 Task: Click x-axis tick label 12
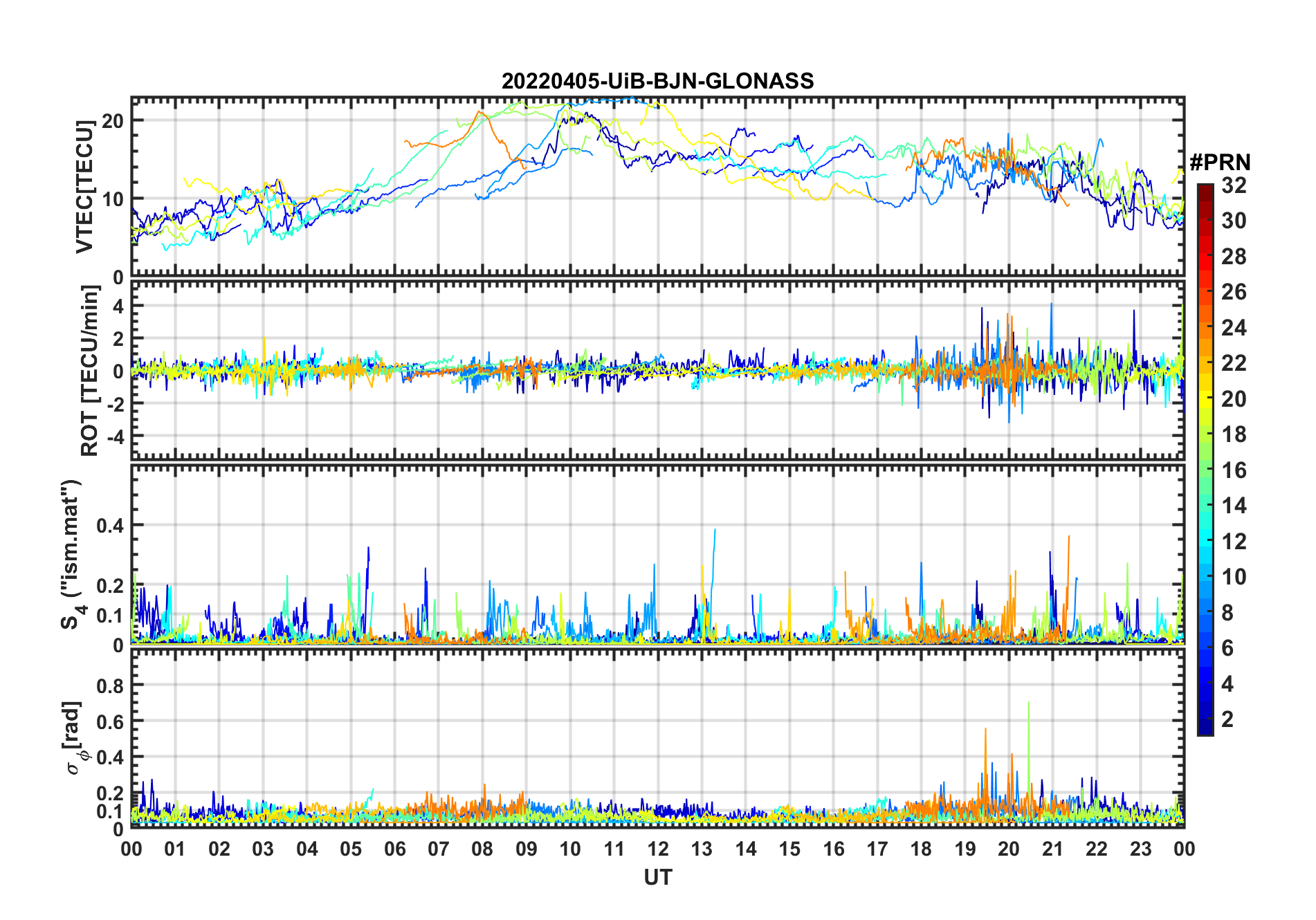pos(658,849)
